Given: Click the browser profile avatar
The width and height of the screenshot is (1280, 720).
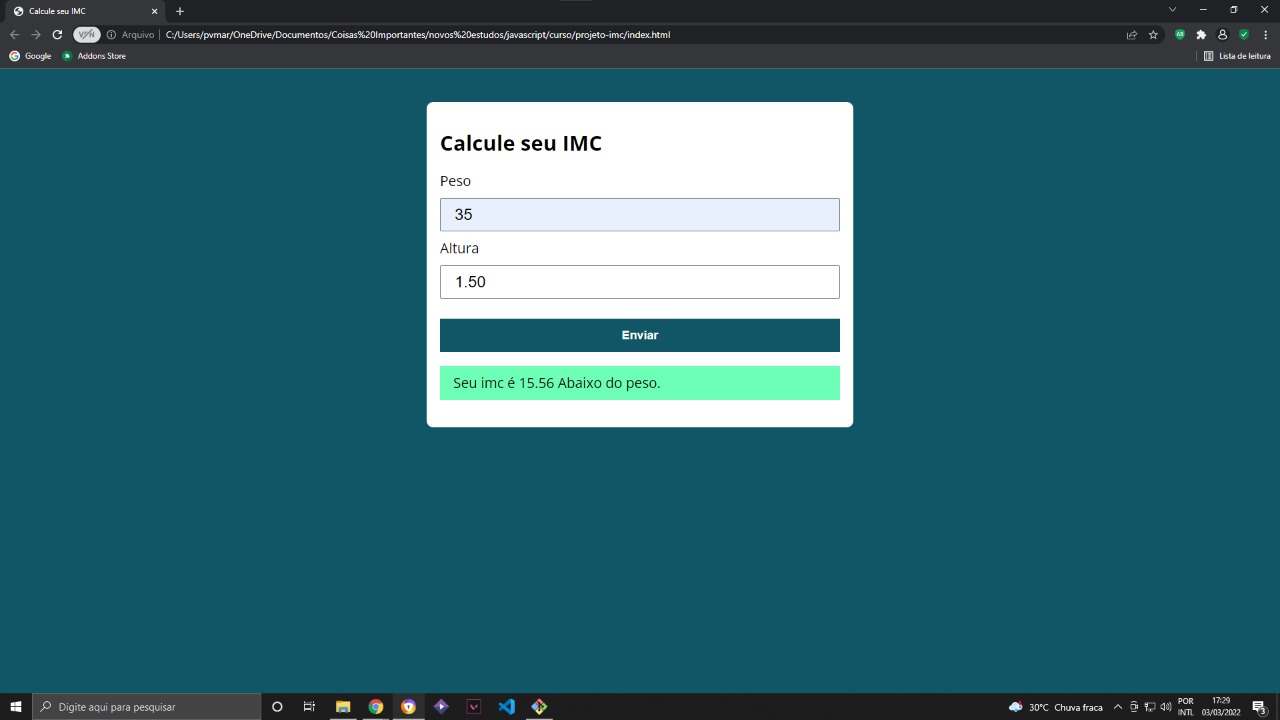Looking at the screenshot, I should tap(1222, 34).
